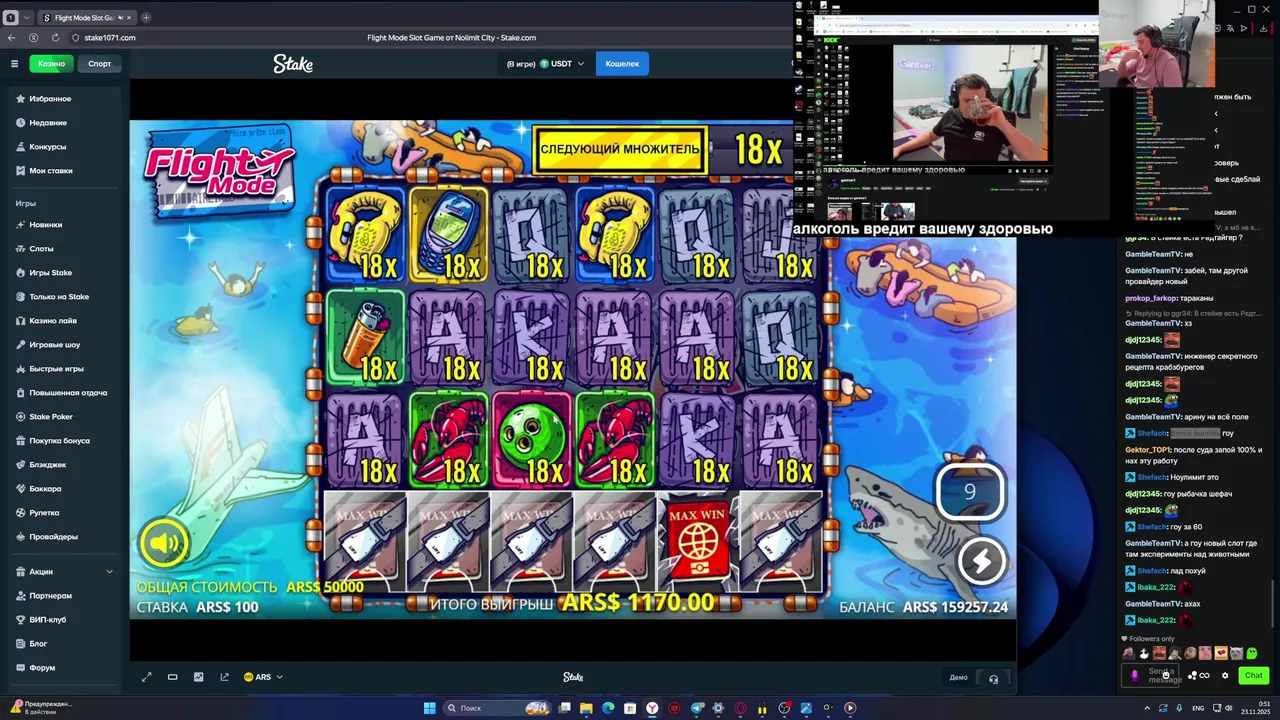The height and width of the screenshot is (720, 1280).
Task: Open the ARS display currency dropdown
Action: pyautogui.click(x=263, y=677)
